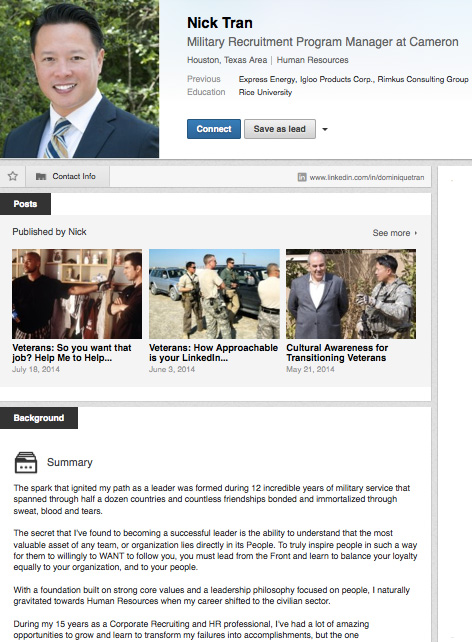The width and height of the screenshot is (472, 642).
Task: Click the Save as lead button
Action: click(x=280, y=129)
